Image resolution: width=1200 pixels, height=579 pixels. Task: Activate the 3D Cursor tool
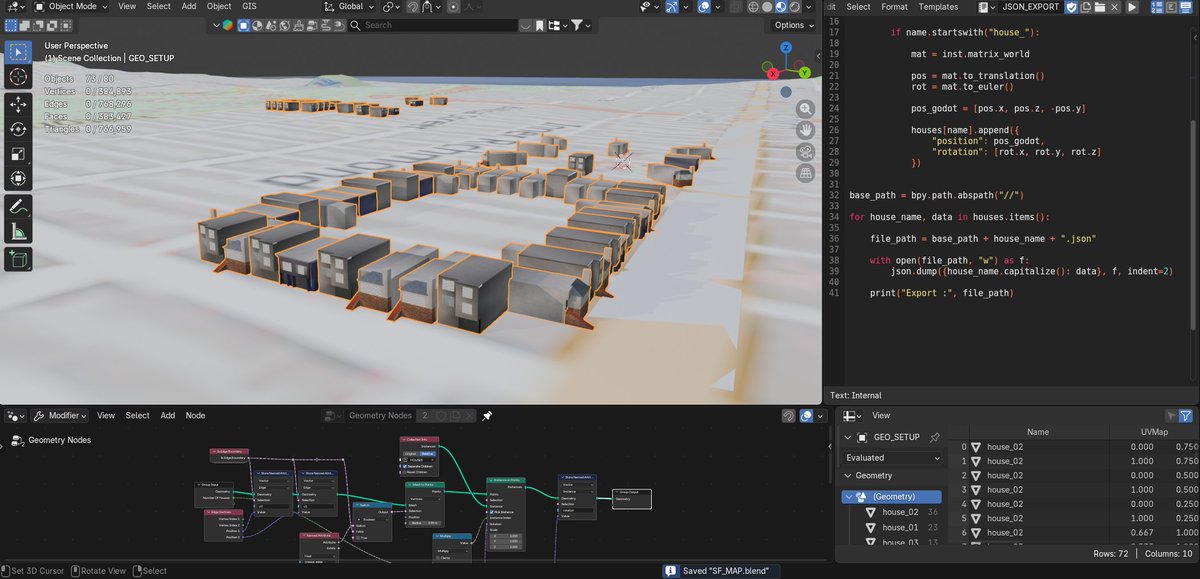[x=18, y=77]
